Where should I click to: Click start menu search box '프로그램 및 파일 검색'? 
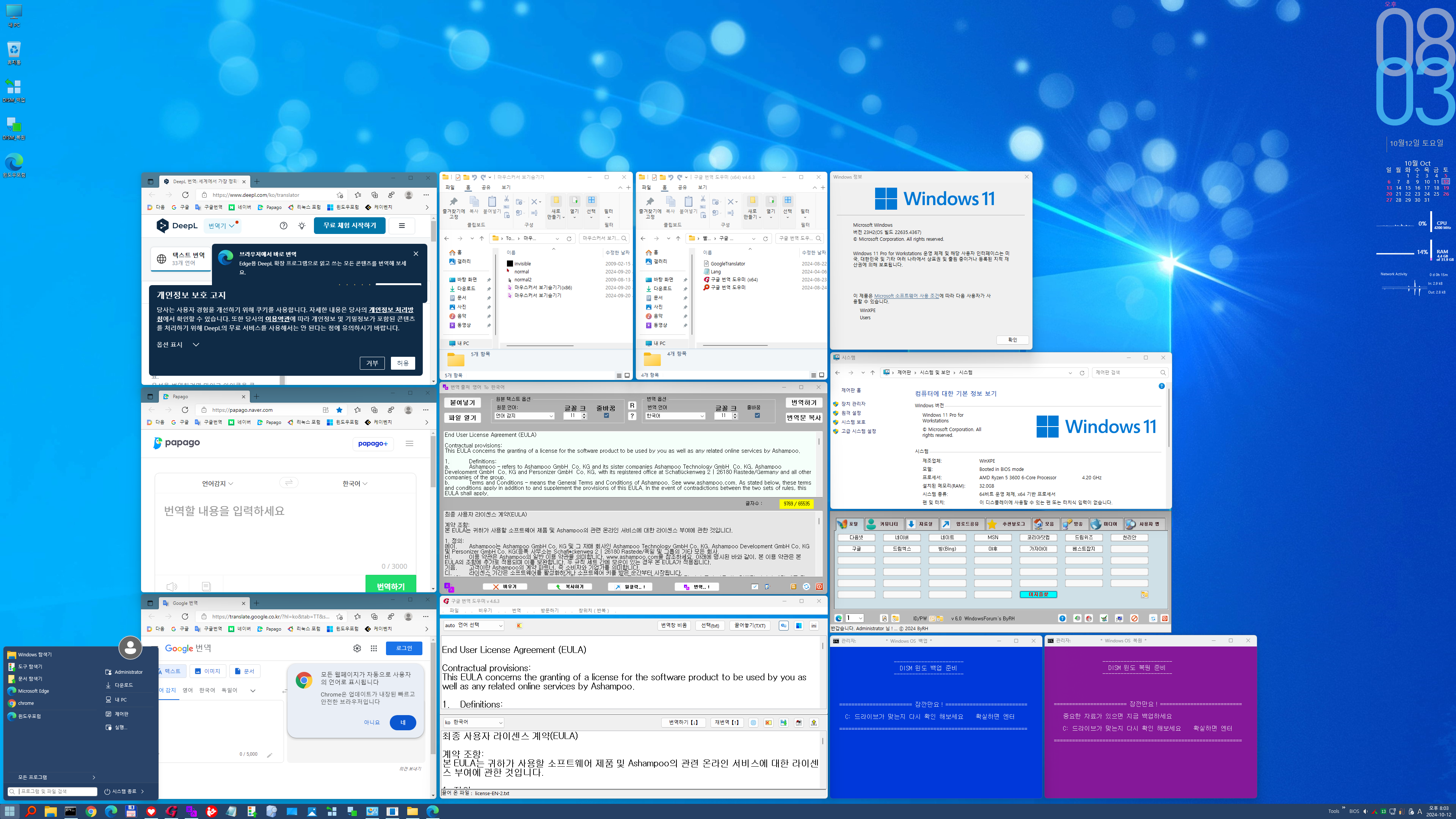point(52,791)
